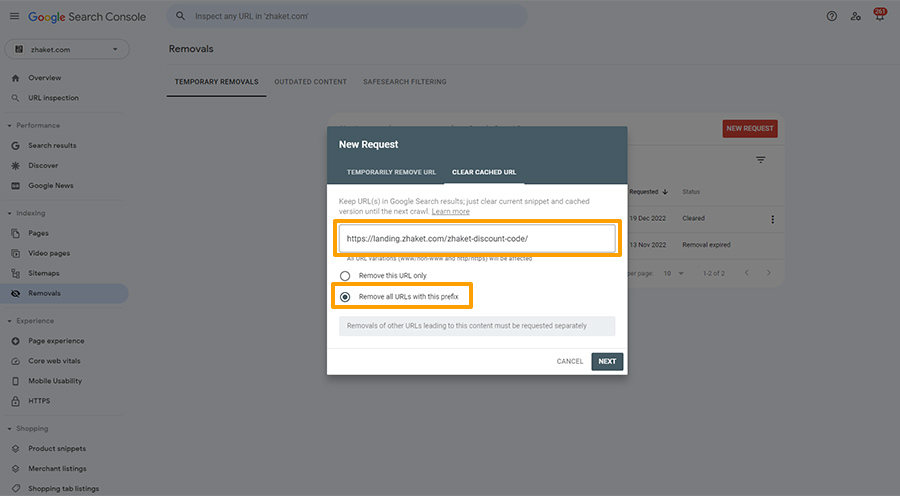The width and height of the screenshot is (900, 496).
Task: Click the Discover asterisk icon
Action: pos(15,166)
